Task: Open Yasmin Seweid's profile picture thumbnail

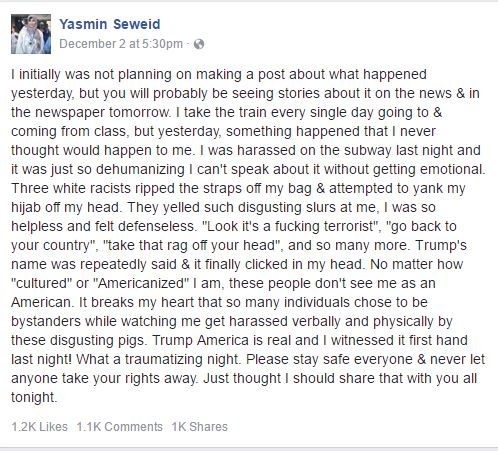Action: coord(31,34)
